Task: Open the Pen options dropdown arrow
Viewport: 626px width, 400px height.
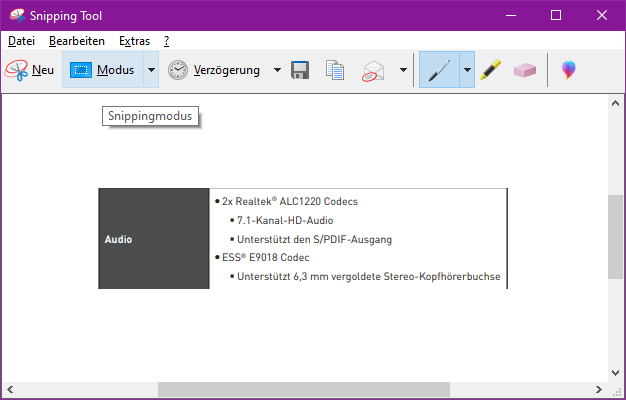Action: 467,70
